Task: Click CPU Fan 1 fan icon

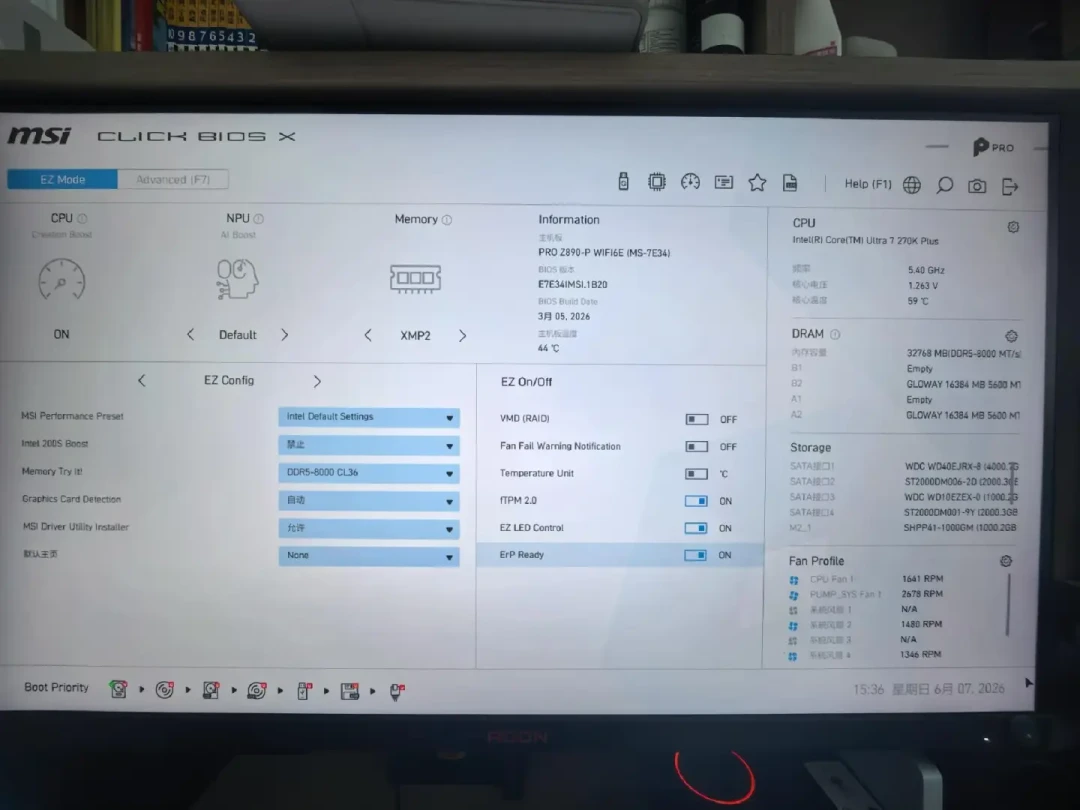Action: pos(794,580)
